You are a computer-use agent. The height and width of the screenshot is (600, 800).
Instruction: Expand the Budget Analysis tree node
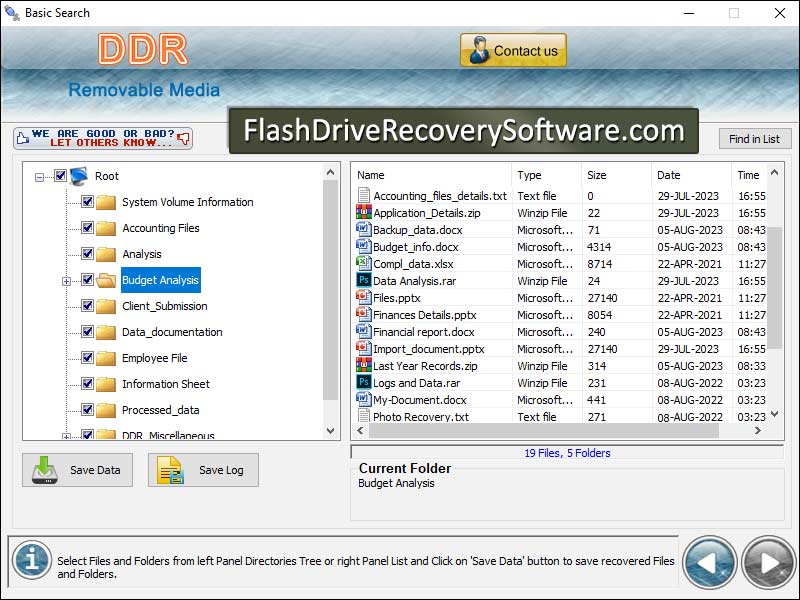(66, 281)
